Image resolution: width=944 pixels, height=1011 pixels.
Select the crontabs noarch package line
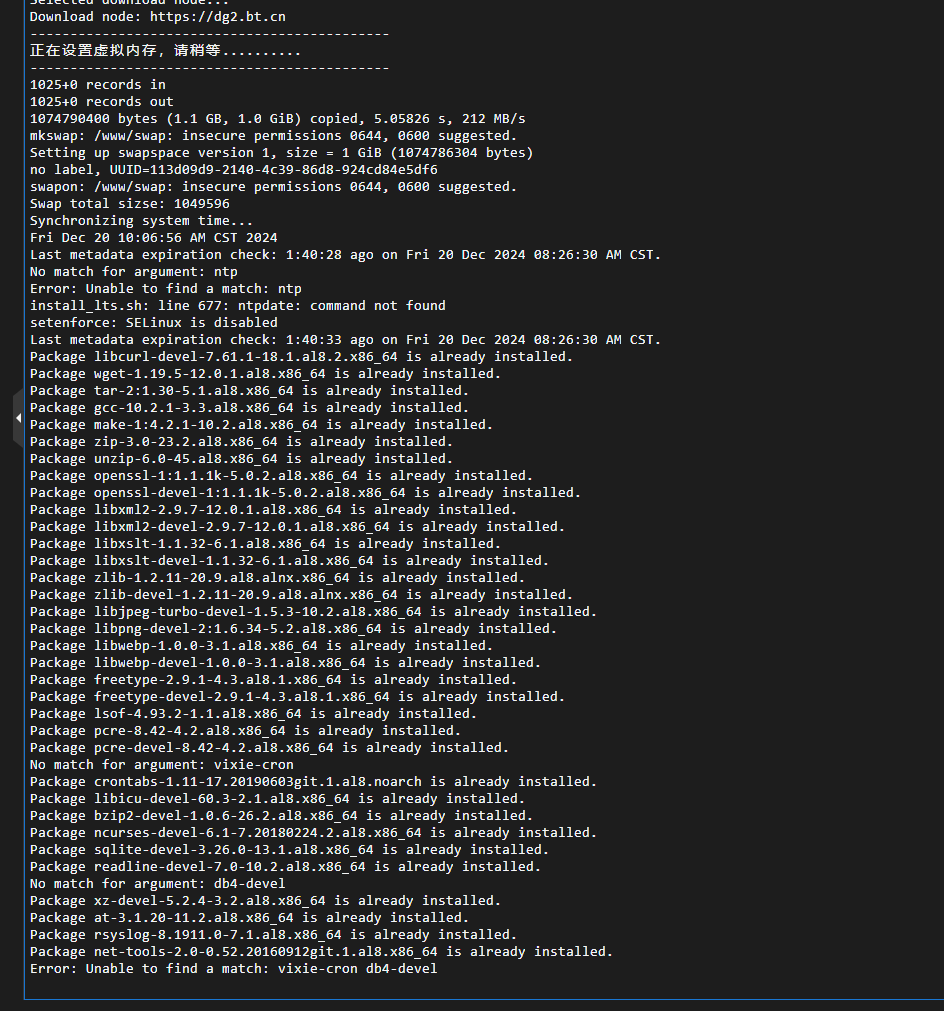pyautogui.click(x=313, y=781)
